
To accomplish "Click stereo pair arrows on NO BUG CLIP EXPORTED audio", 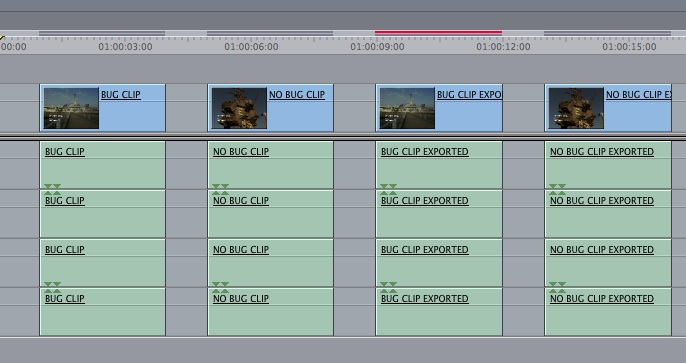I will point(557,189).
